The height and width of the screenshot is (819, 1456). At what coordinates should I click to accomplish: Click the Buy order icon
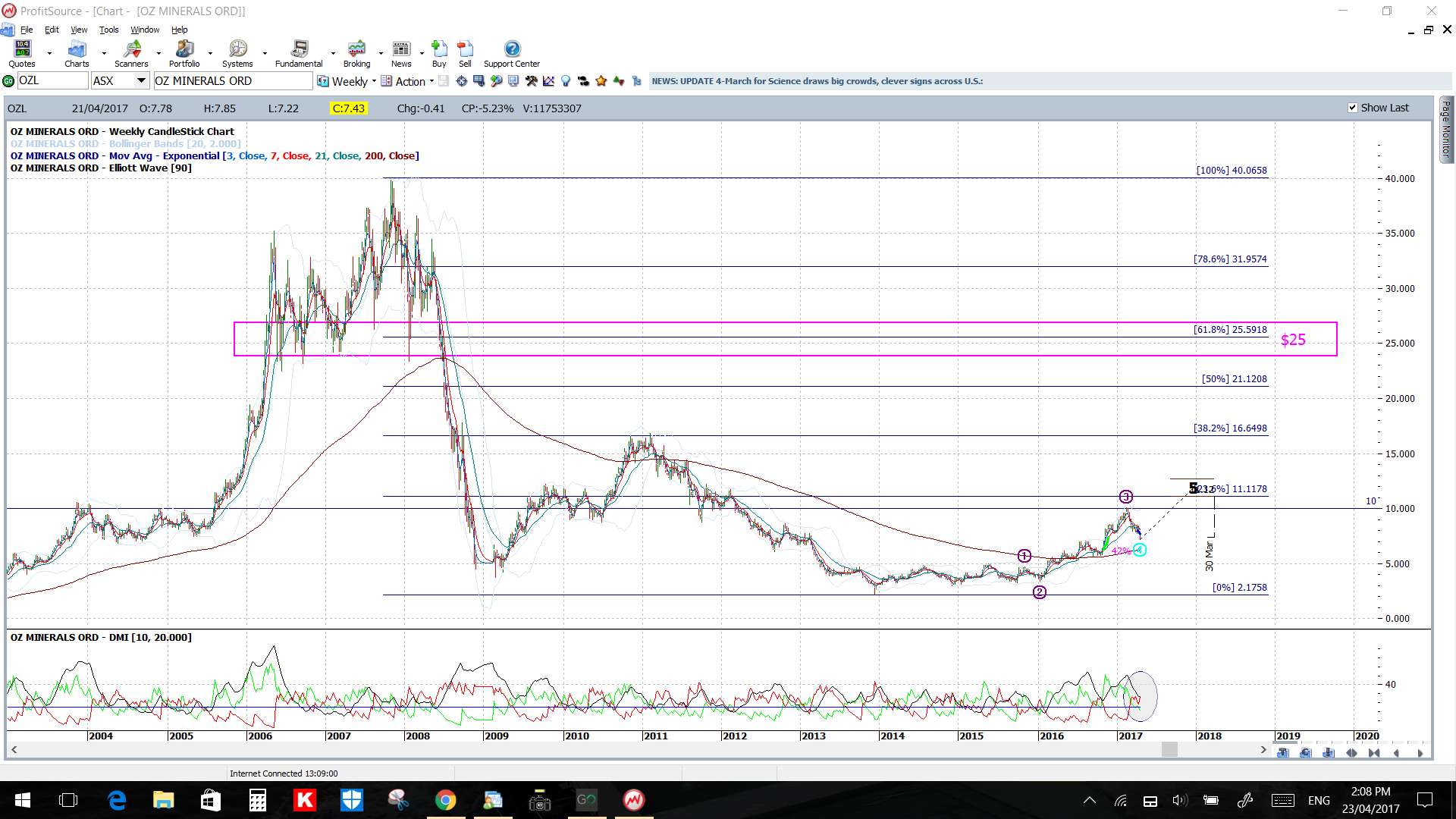[x=439, y=54]
